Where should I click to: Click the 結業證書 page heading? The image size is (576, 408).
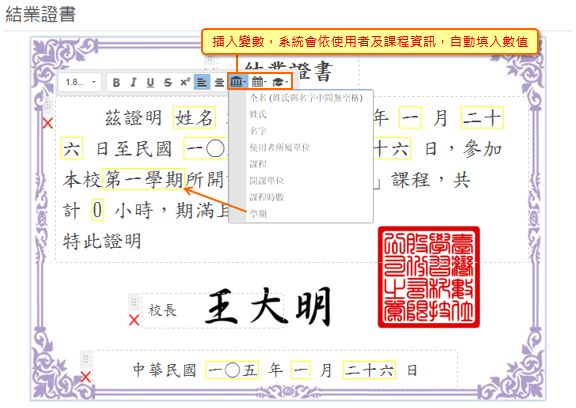point(40,14)
